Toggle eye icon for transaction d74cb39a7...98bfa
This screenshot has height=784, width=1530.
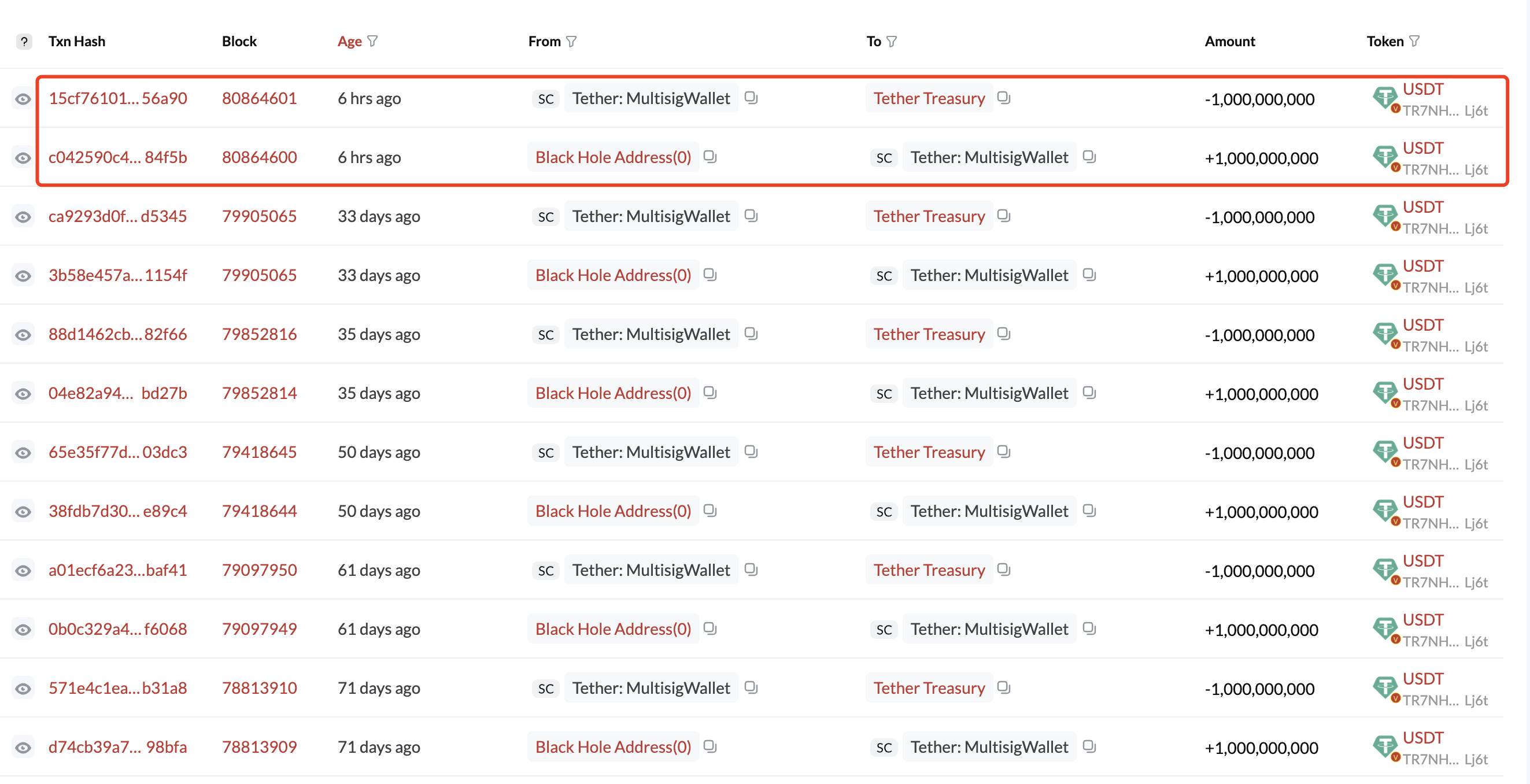pos(23,747)
